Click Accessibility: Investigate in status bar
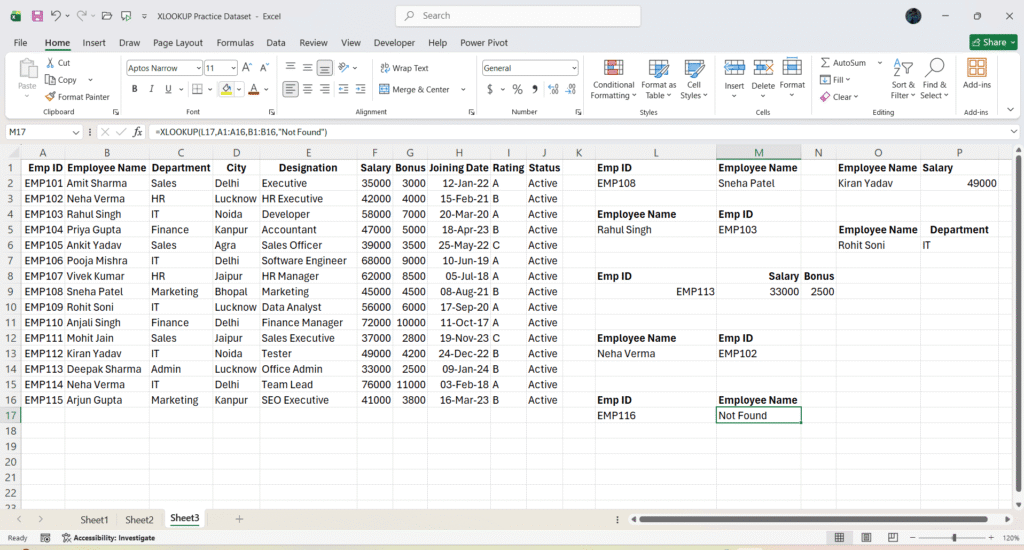Screen dimensions: 1024x550 click(x=108, y=538)
